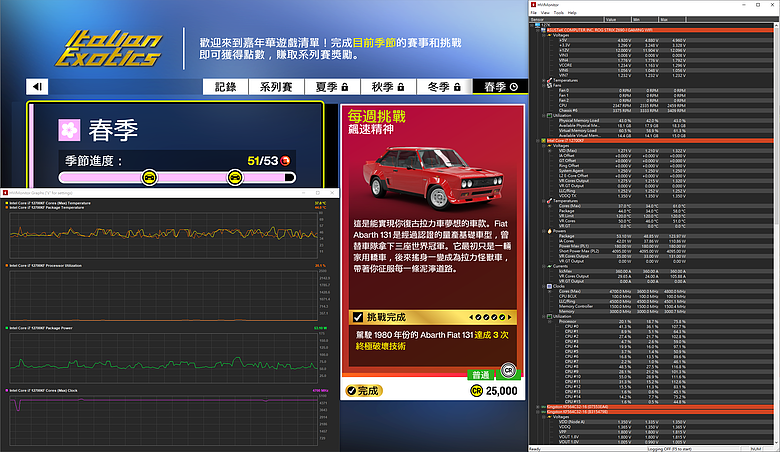Click the pink flower Spring season icon
The width and height of the screenshot is (780, 452).
[x=69, y=130]
